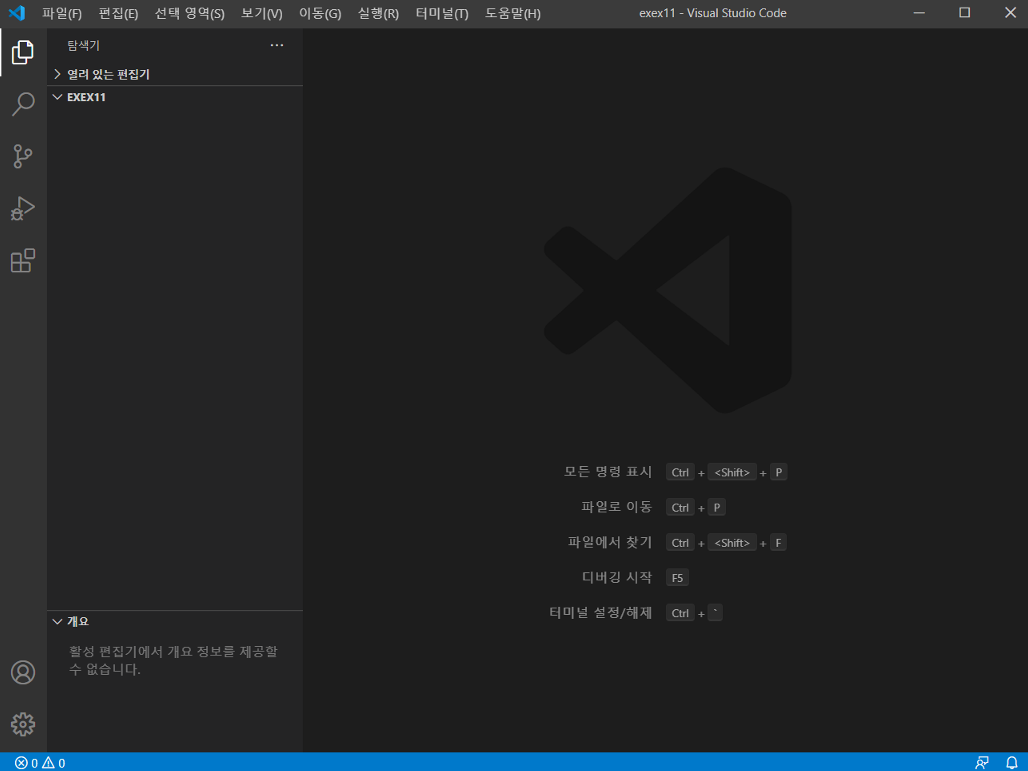Close the VS Code window
Image resolution: width=1028 pixels, height=771 pixels.
[x=1010, y=12]
